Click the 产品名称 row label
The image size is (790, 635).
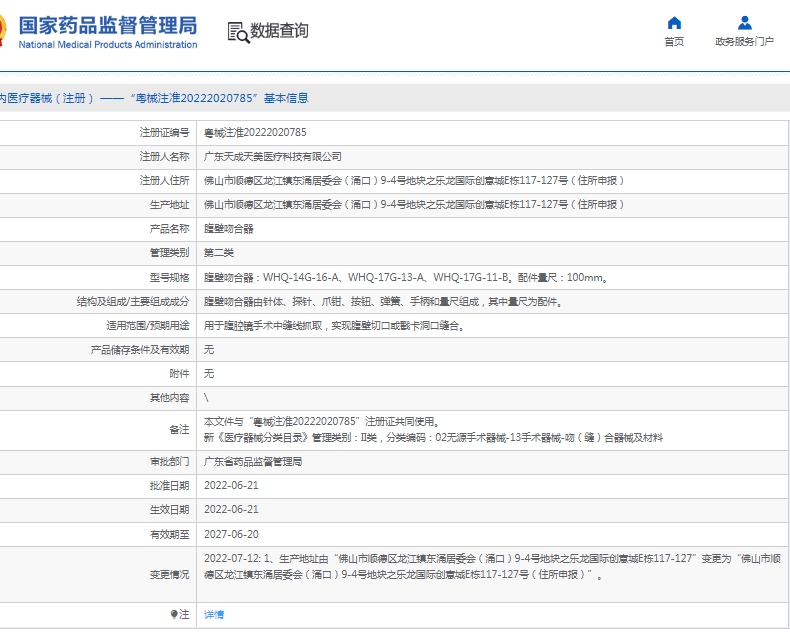coord(169,229)
